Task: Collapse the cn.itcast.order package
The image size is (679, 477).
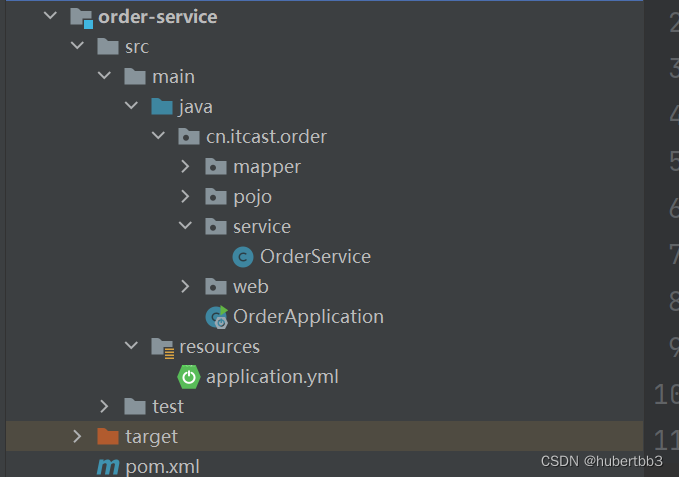Action: (x=158, y=135)
